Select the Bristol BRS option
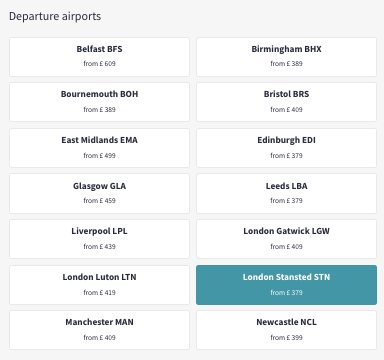Screen dimensions: 384x360 286,102
